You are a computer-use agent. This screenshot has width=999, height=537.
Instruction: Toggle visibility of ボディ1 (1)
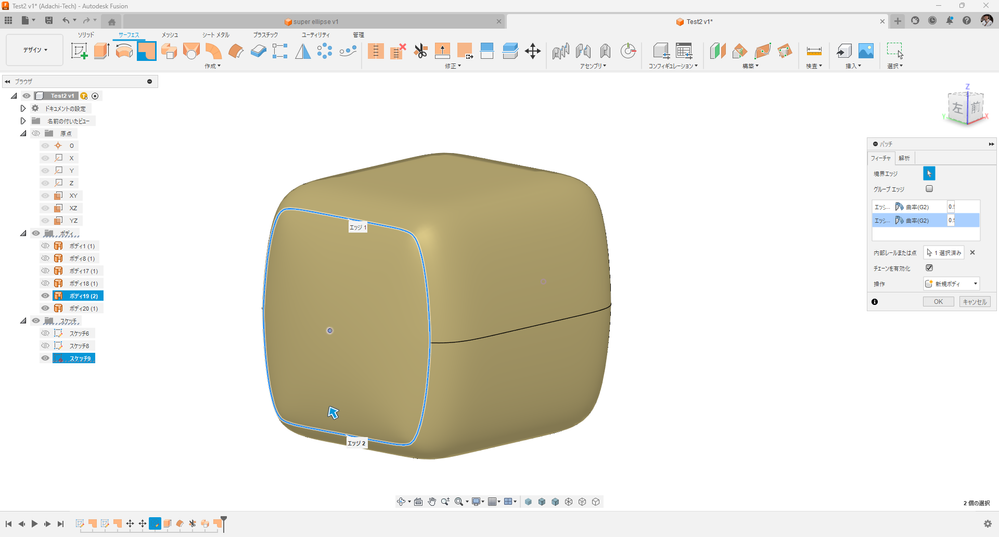[x=45, y=246]
